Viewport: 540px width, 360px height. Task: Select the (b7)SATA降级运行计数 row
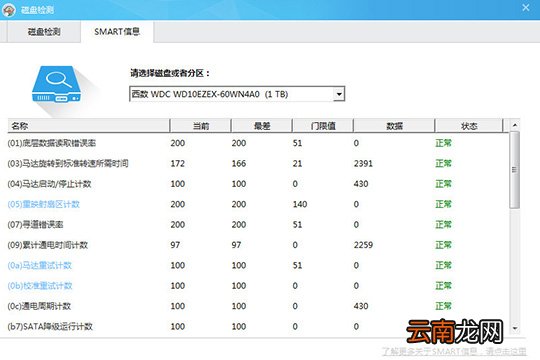click(x=258, y=326)
